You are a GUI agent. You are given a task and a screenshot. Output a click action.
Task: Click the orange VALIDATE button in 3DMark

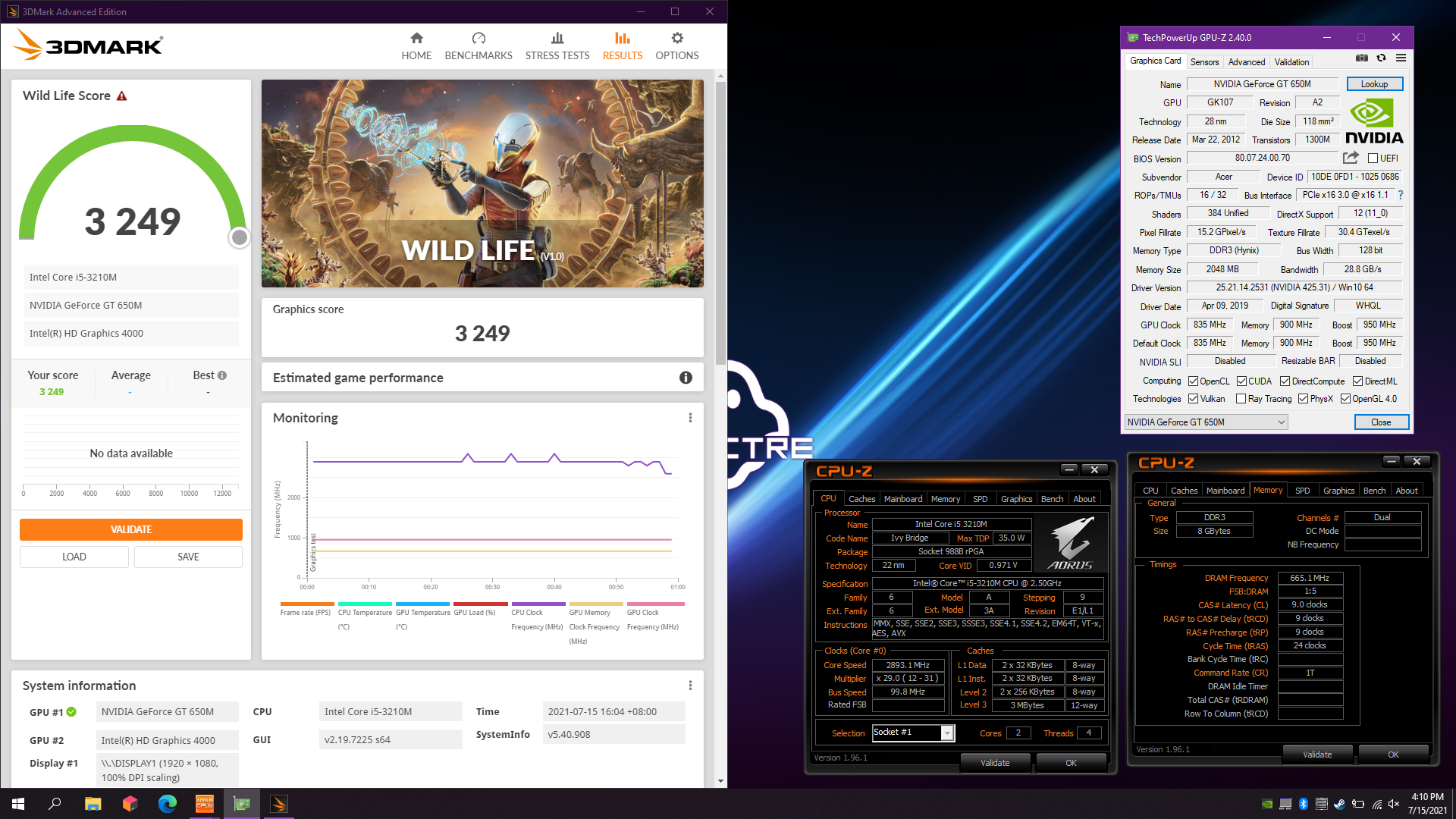(x=131, y=529)
